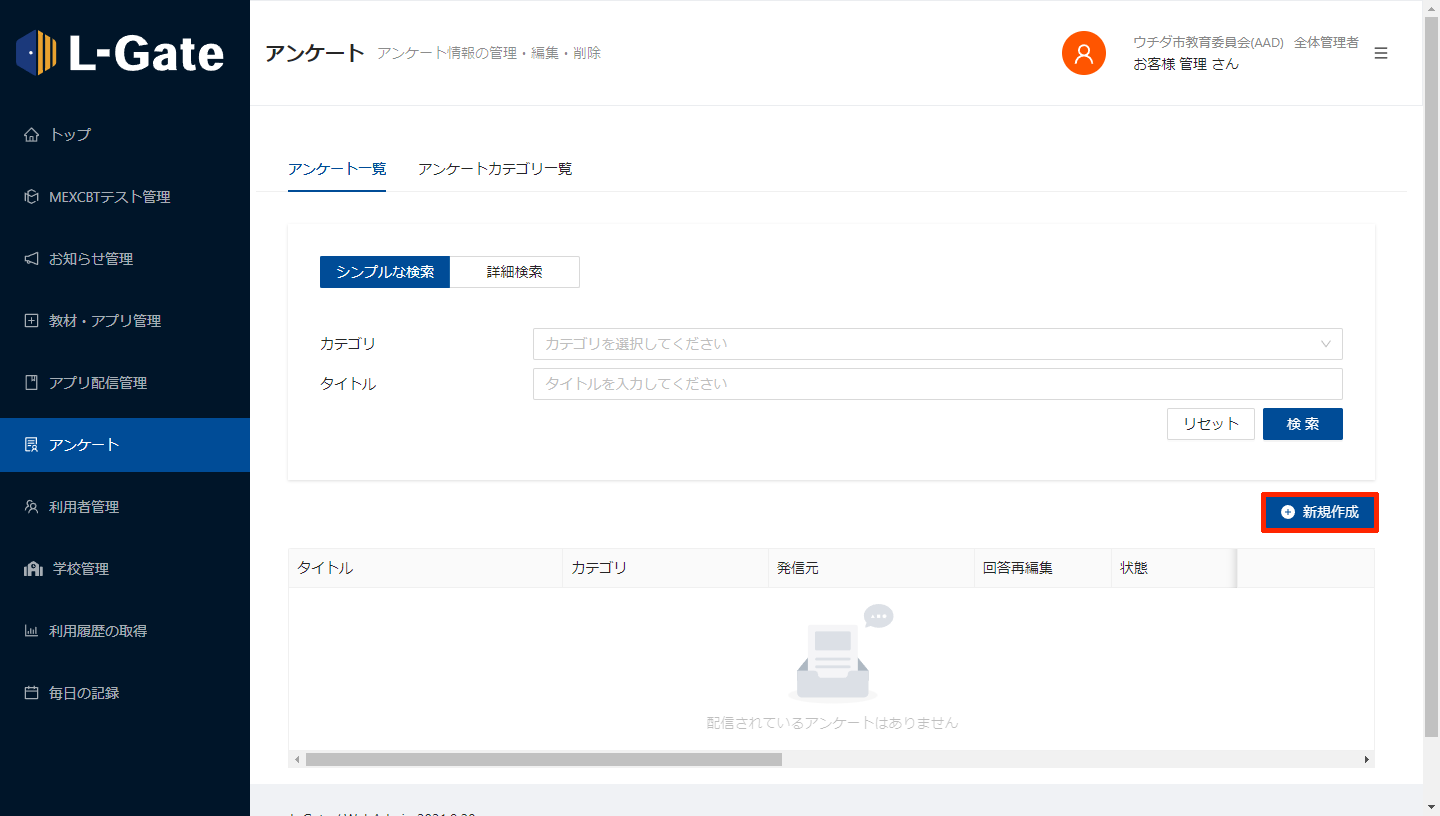1440x816 pixels.
Task: Click the カテゴリ dropdown chevron arrow
Action: pos(1326,344)
